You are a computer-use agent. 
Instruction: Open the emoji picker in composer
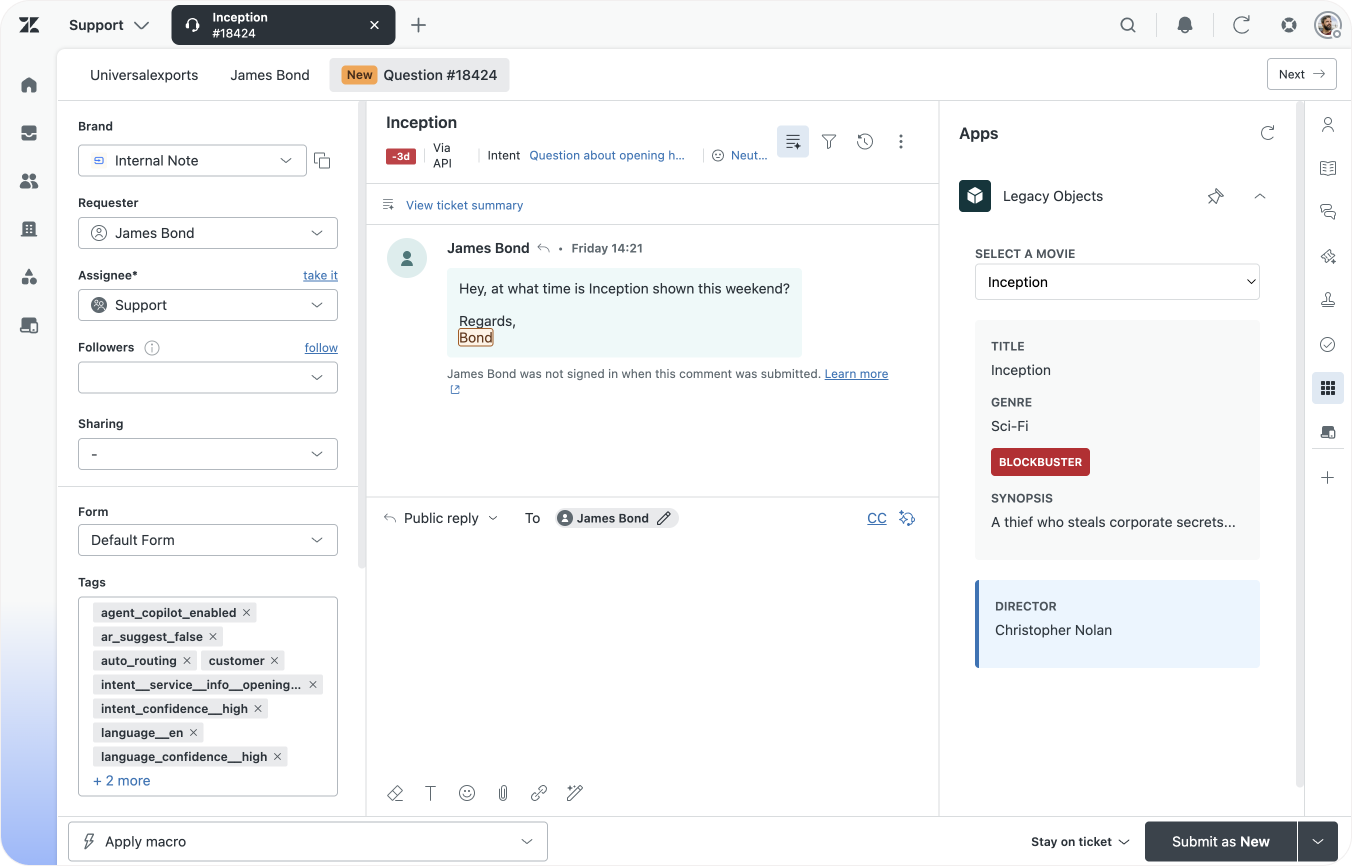(x=467, y=793)
